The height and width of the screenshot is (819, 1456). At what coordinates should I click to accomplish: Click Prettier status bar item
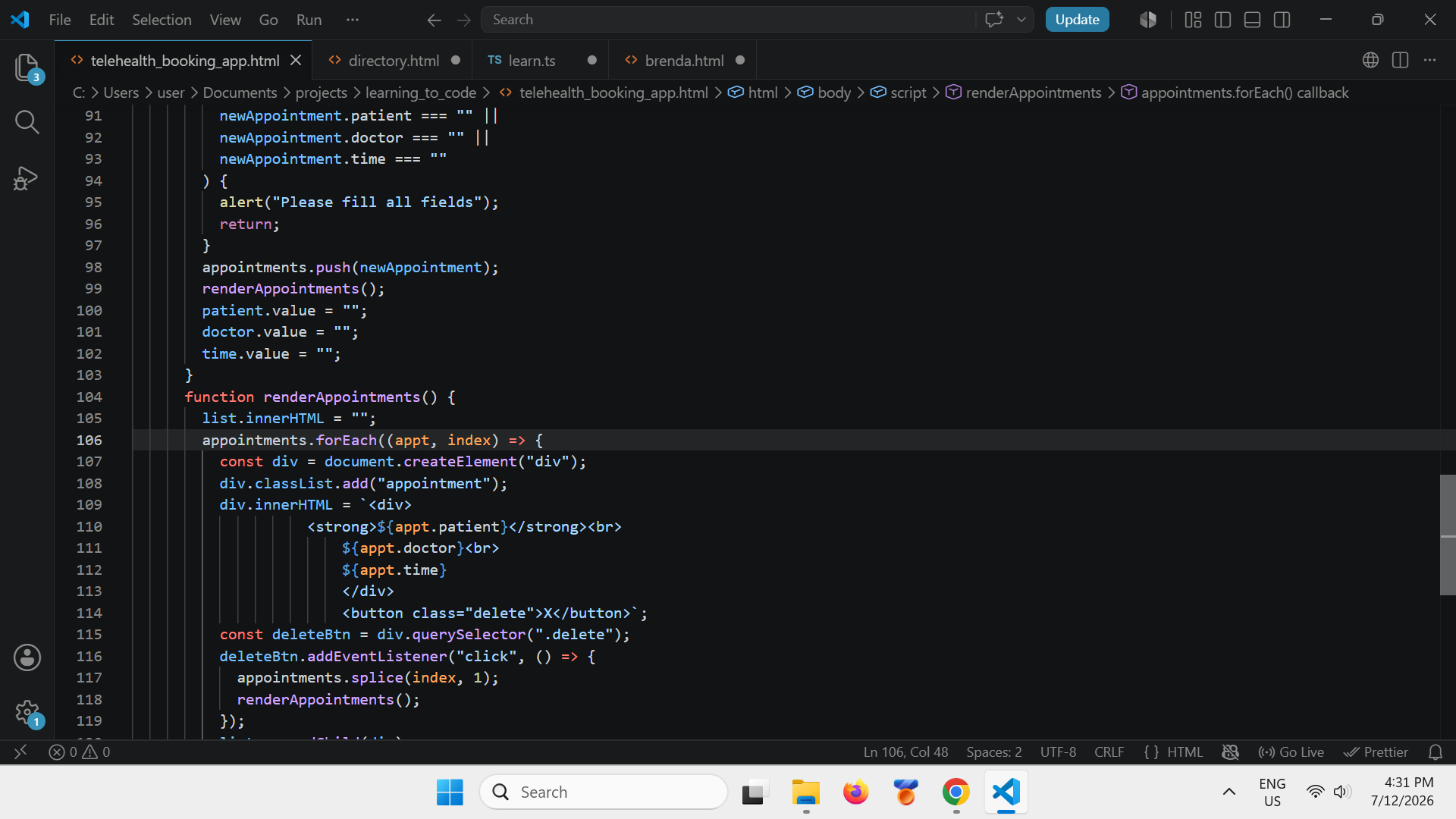[x=1376, y=752]
